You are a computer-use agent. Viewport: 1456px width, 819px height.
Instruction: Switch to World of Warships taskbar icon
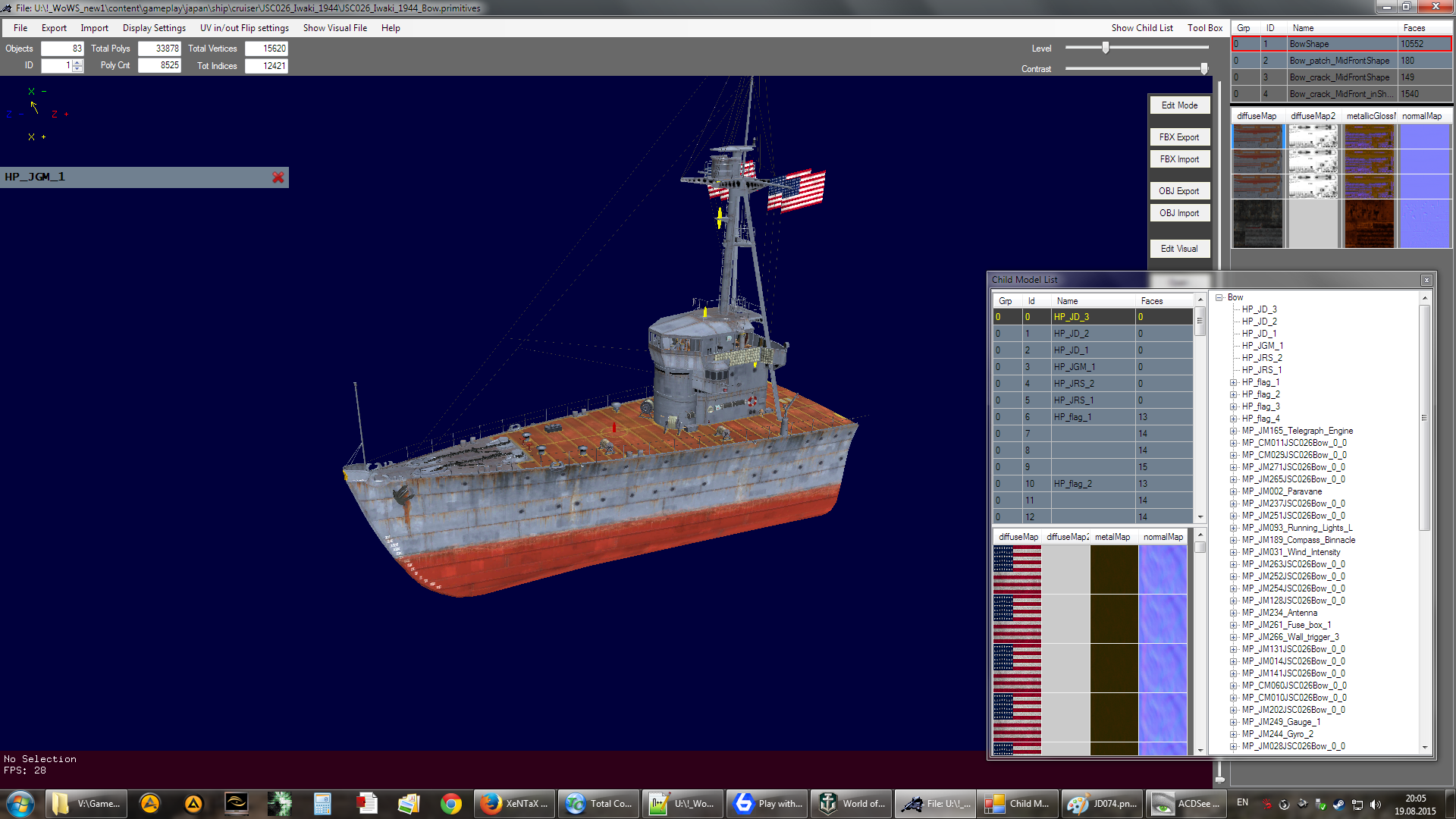852,804
